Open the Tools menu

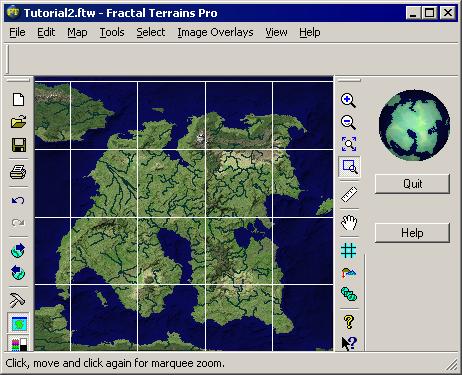(x=112, y=32)
